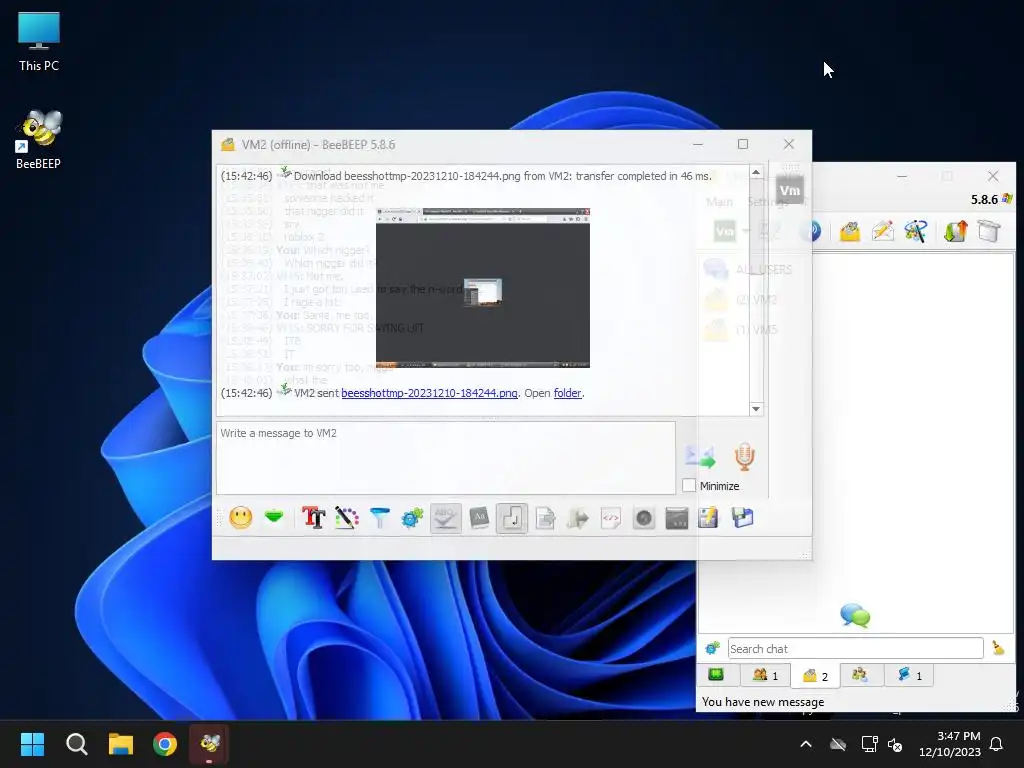Open the notifications bell in the taskbar
This screenshot has height=768, width=1024.
pos(996,744)
